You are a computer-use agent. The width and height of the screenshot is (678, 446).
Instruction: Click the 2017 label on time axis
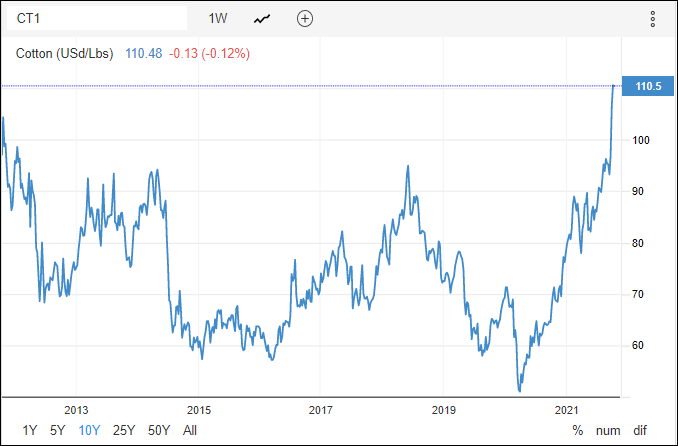pos(320,410)
